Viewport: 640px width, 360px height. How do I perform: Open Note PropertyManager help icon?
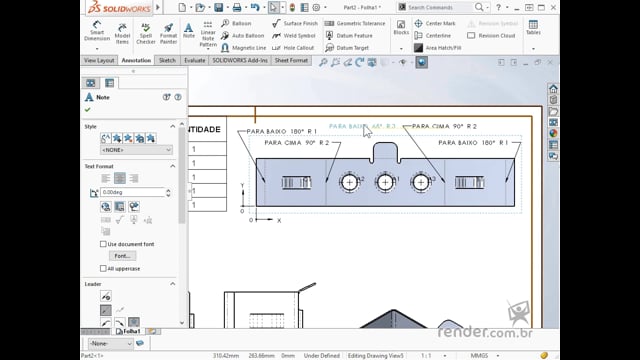tap(178, 97)
